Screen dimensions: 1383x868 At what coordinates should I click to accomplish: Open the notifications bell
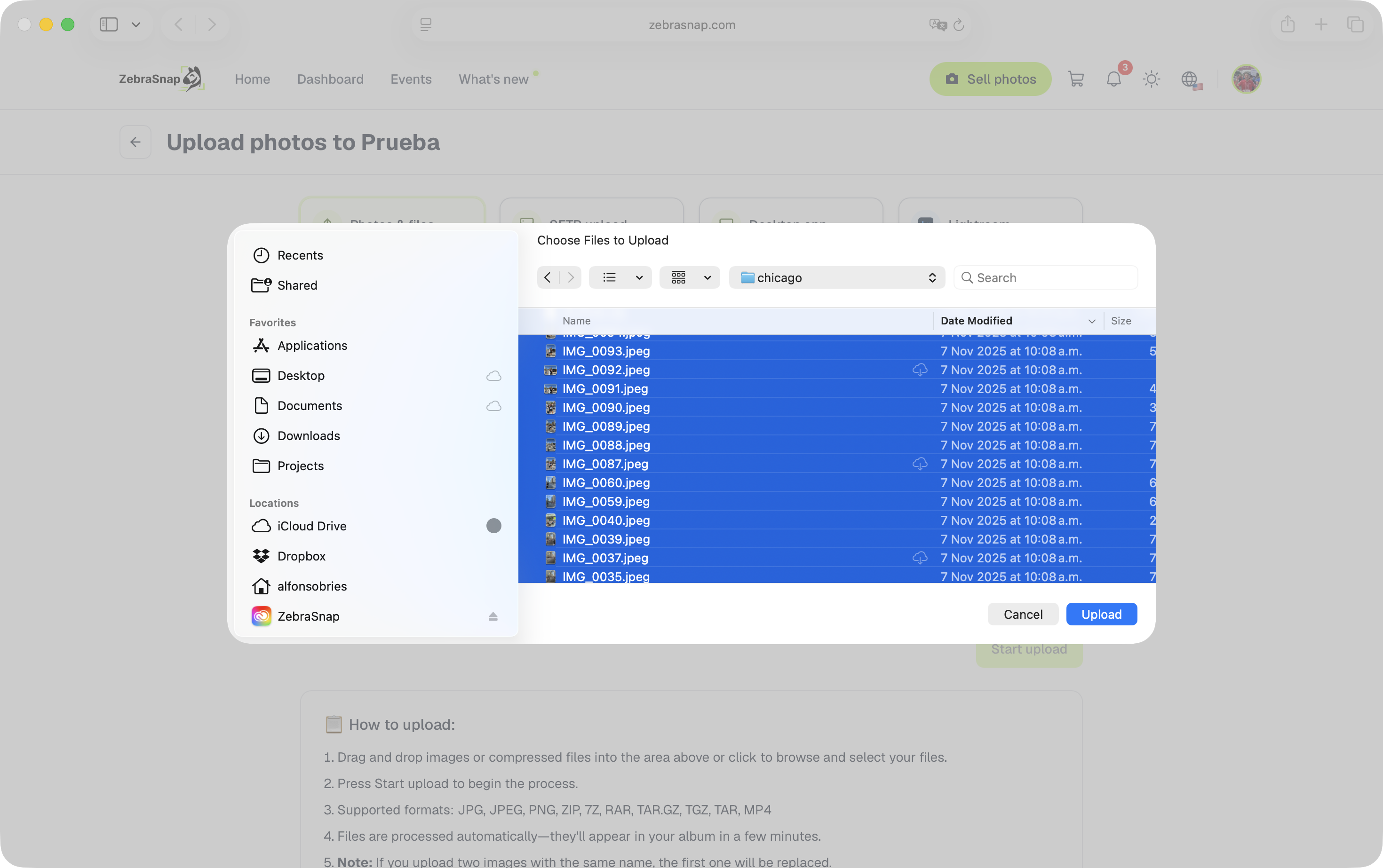click(x=1113, y=79)
